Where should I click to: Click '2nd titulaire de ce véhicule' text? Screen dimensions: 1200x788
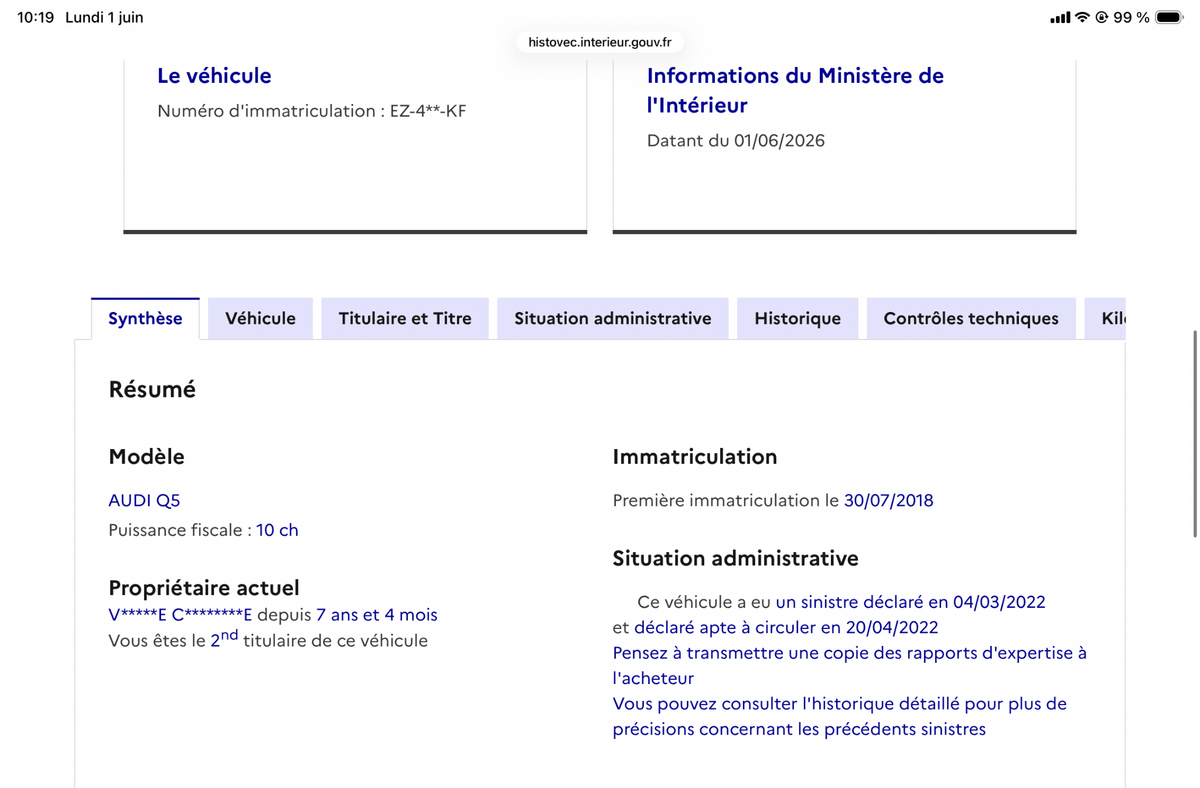[319, 639]
